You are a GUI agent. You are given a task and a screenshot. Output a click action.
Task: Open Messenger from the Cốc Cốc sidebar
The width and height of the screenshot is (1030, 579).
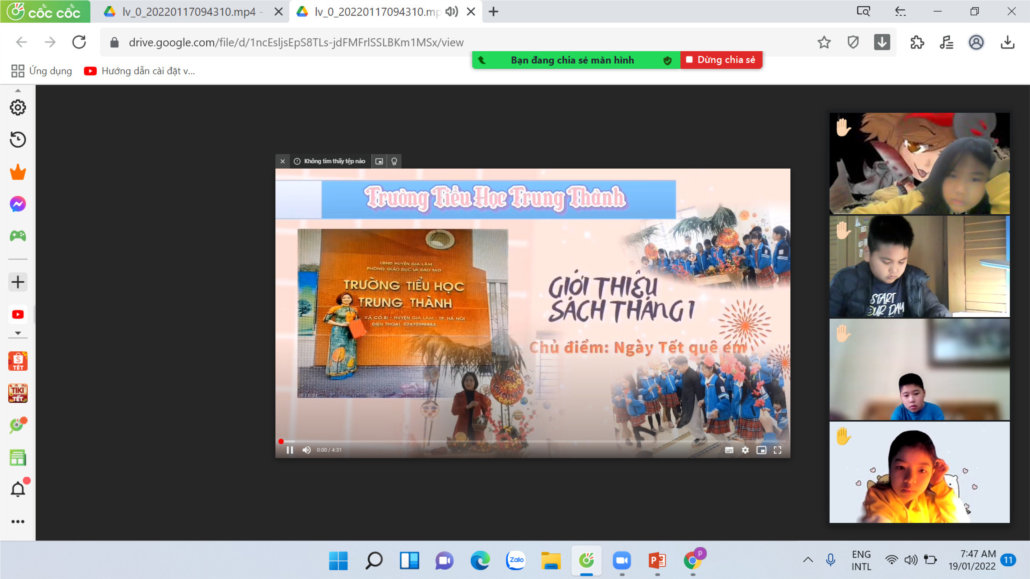[x=18, y=204]
